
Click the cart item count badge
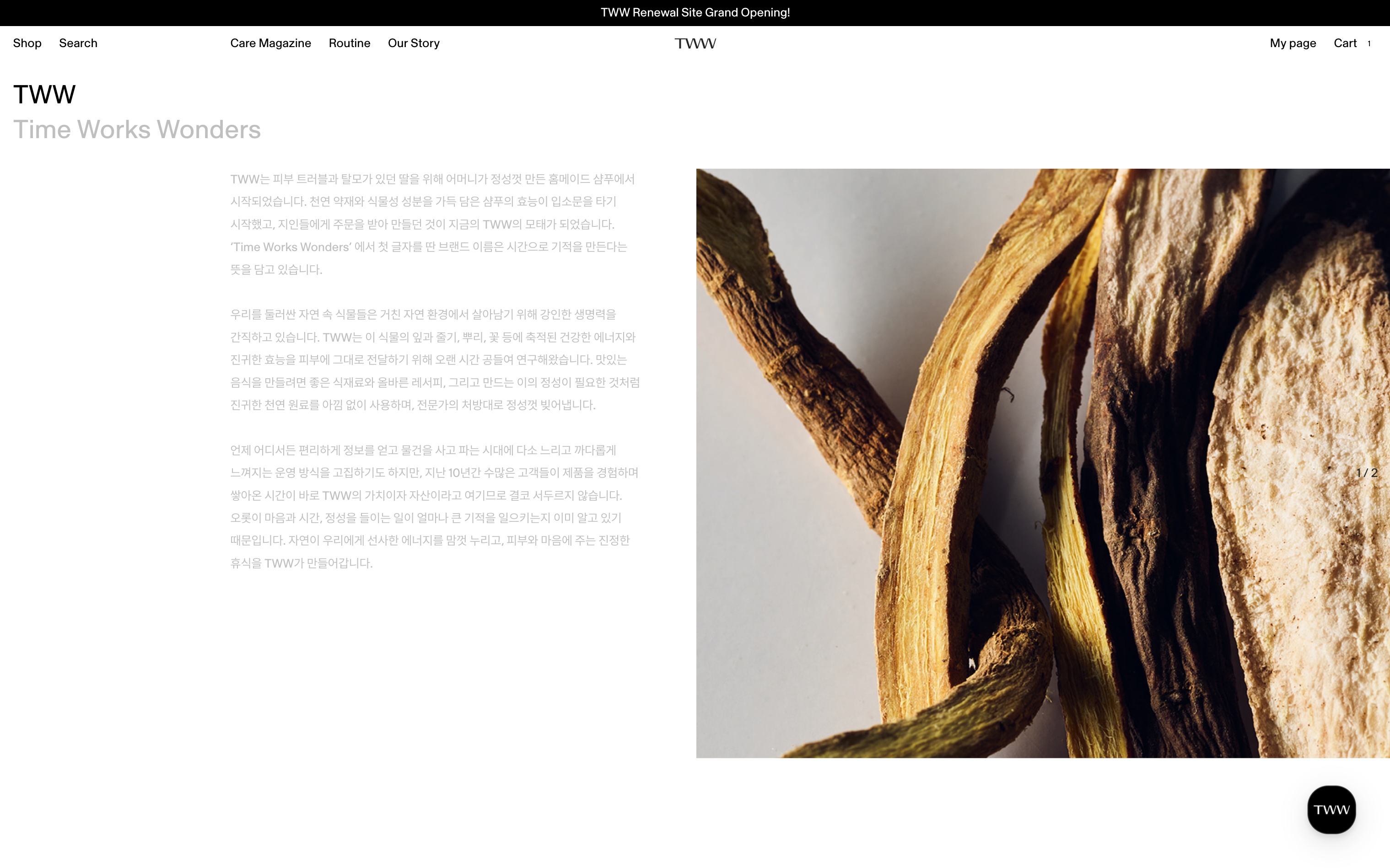[1369, 43]
